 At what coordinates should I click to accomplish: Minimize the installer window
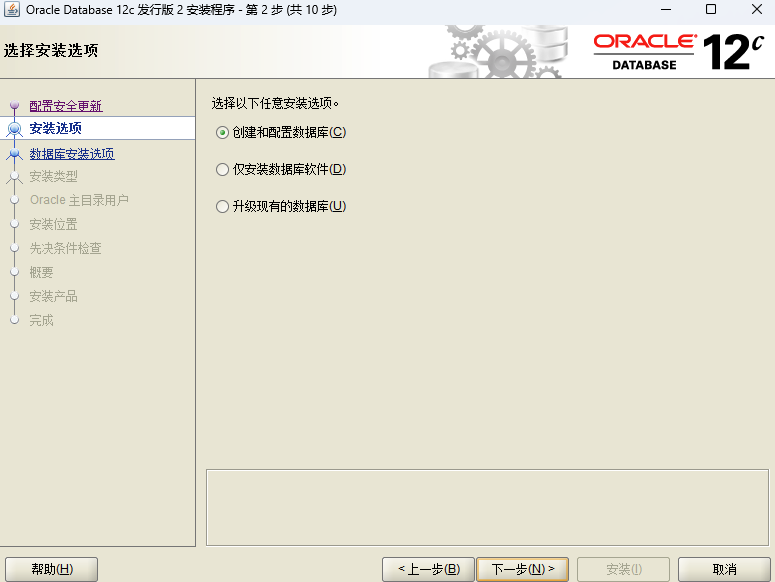666,9
